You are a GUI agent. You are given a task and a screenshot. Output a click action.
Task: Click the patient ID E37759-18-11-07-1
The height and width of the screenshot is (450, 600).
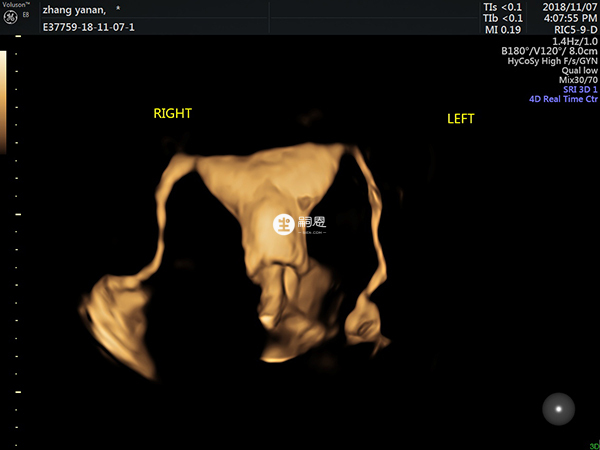(89, 26)
